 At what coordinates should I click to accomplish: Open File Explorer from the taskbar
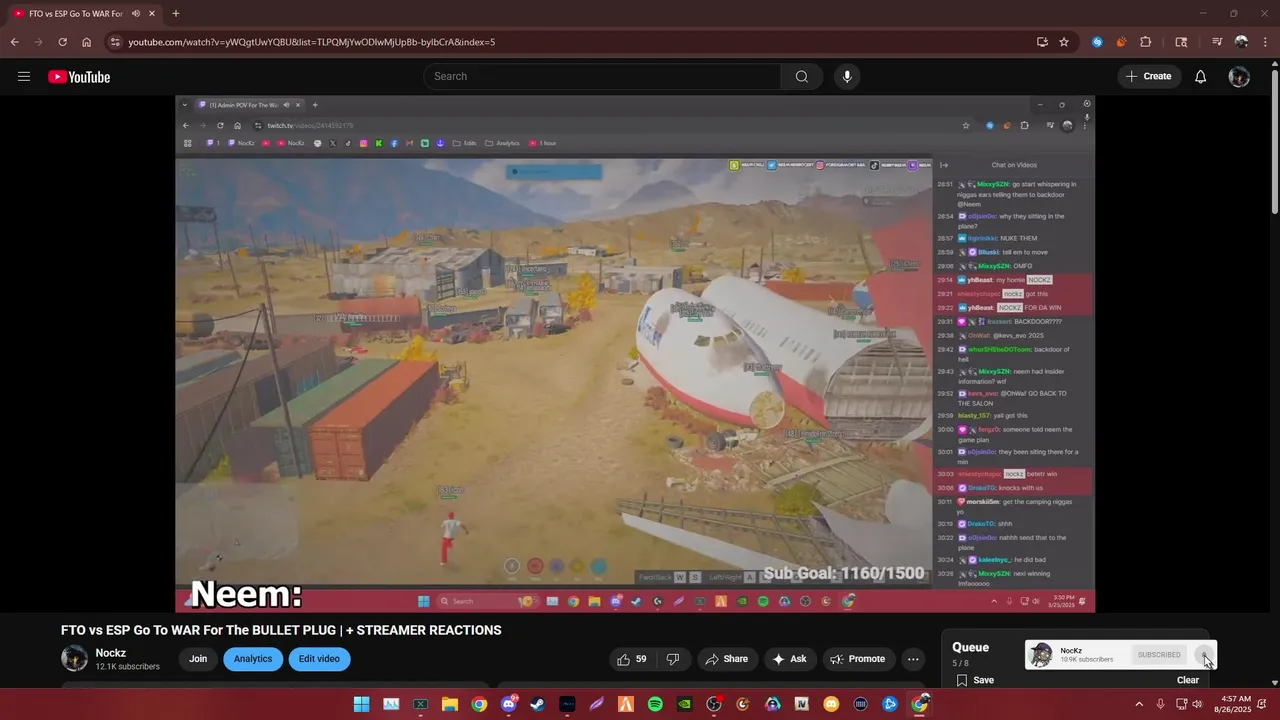450,704
